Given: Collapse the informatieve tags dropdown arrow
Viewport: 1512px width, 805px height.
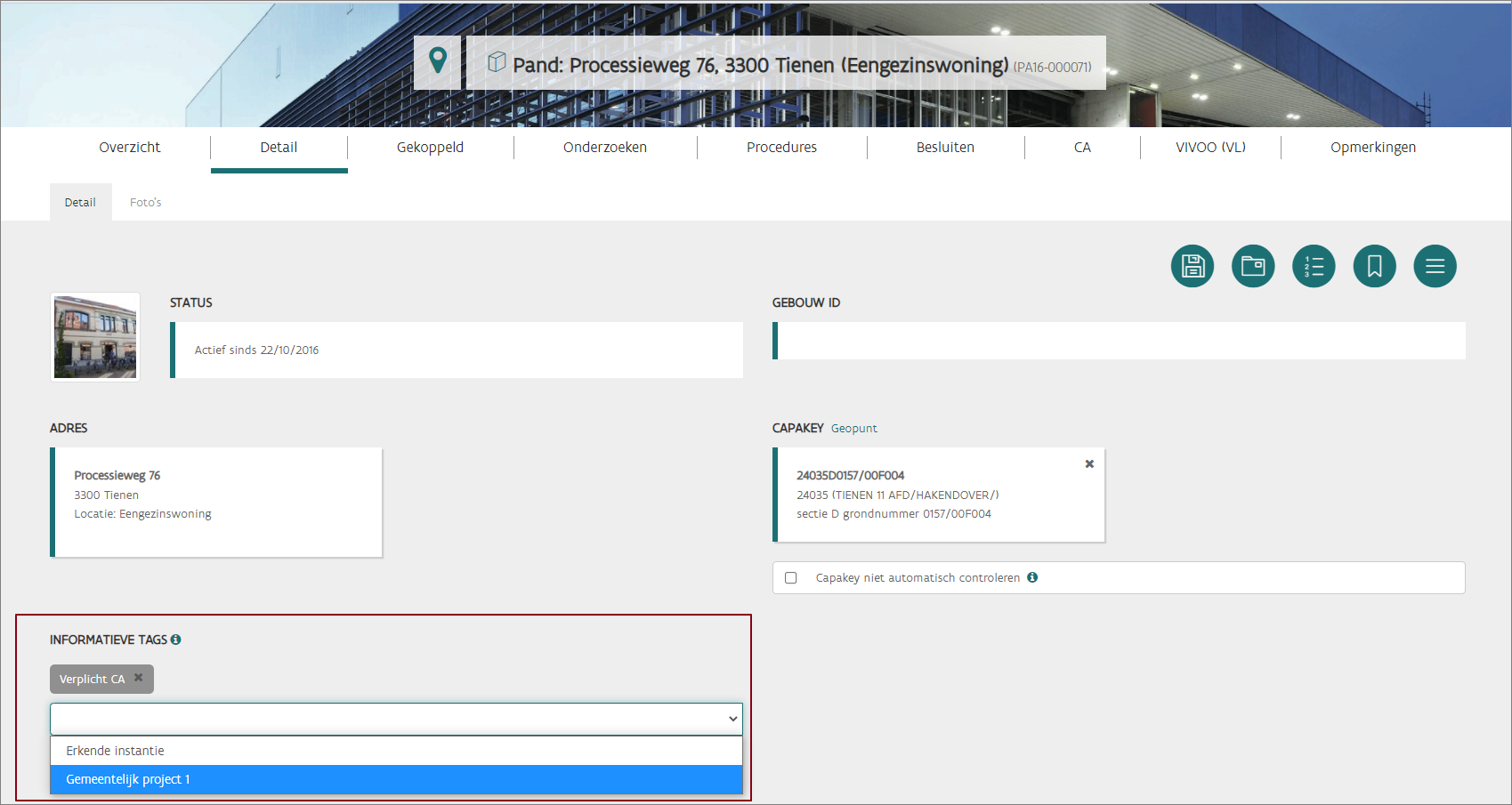Looking at the screenshot, I should point(732,719).
